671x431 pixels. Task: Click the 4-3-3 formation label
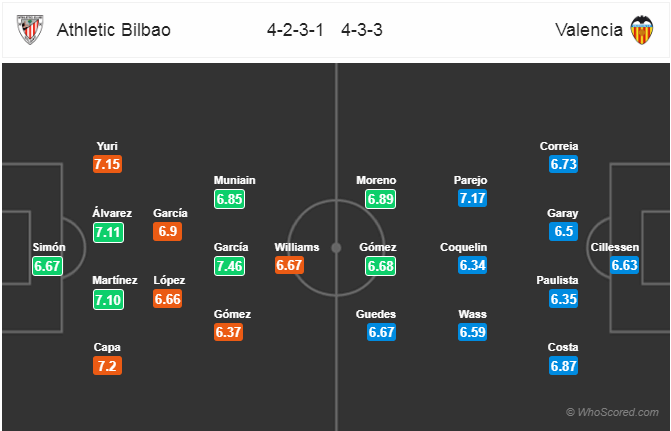[362, 30]
